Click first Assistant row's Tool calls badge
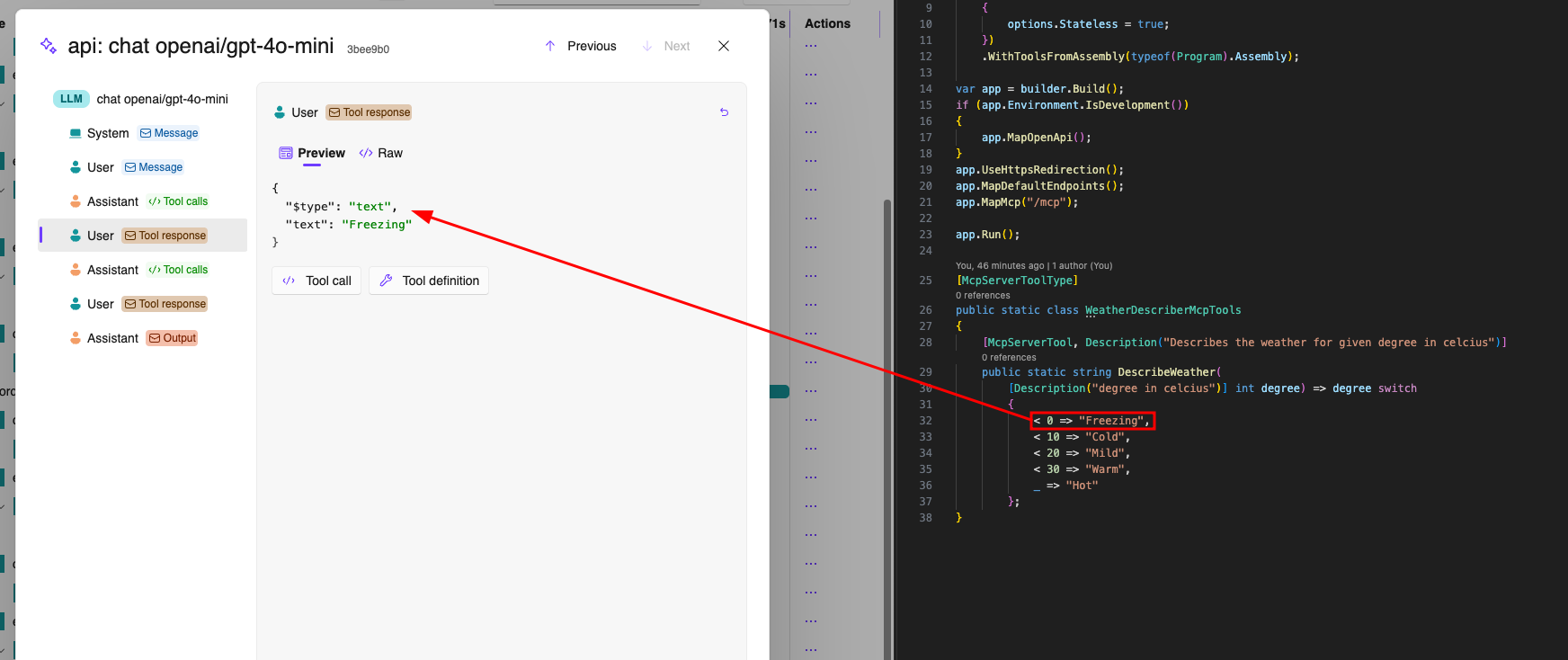 pos(178,201)
